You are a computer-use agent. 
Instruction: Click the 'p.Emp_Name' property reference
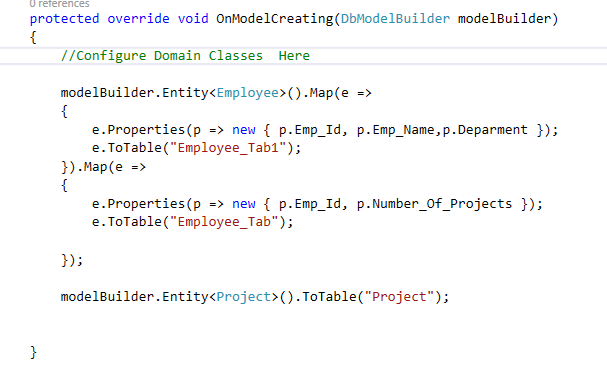395,130
